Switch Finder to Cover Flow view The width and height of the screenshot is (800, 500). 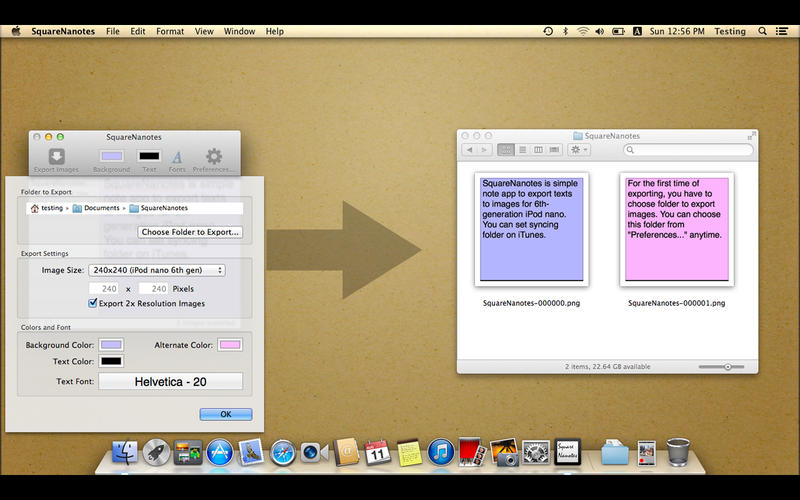click(554, 150)
